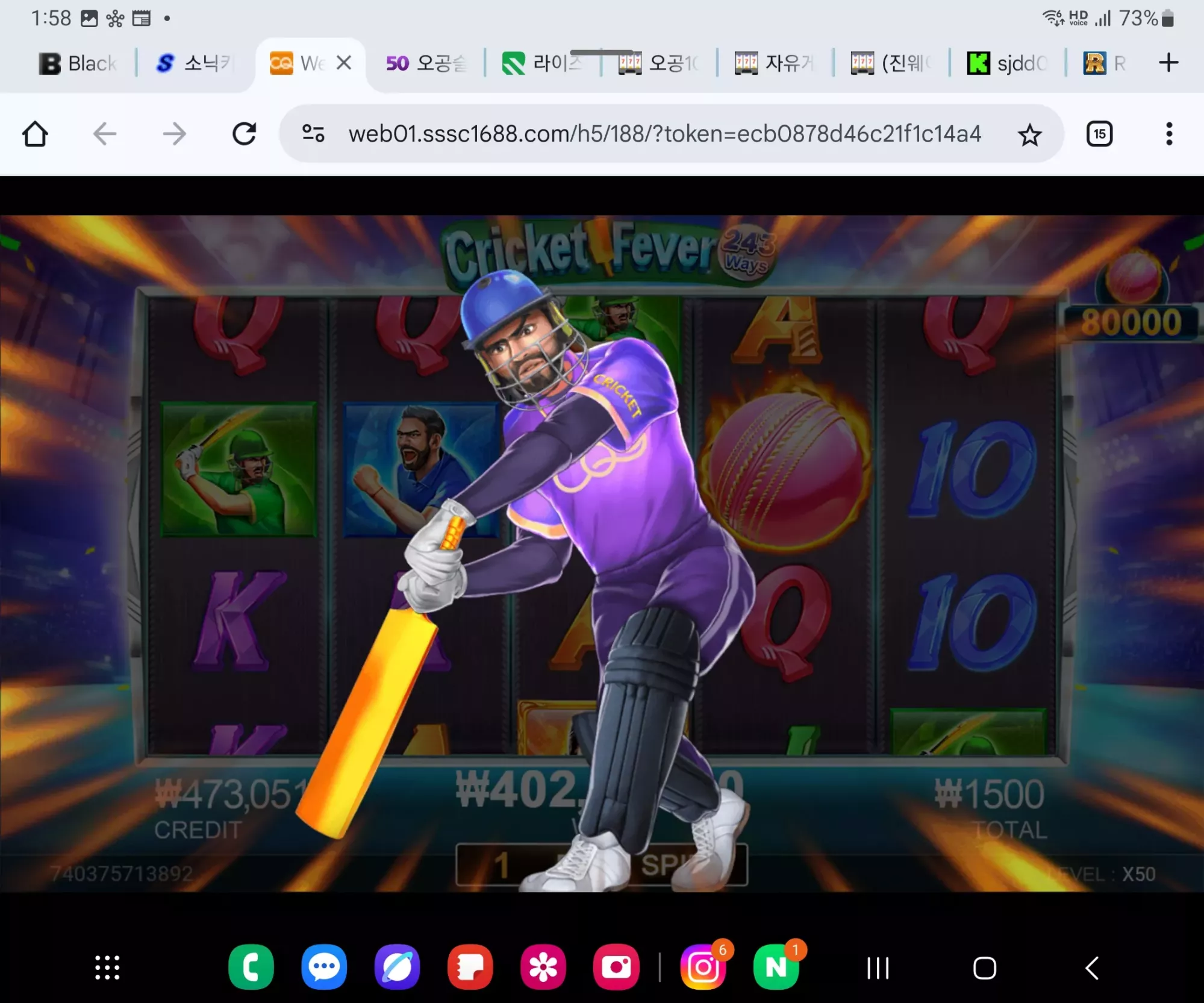
Task: Switch to the 50 오공슬 tab
Action: [x=426, y=63]
